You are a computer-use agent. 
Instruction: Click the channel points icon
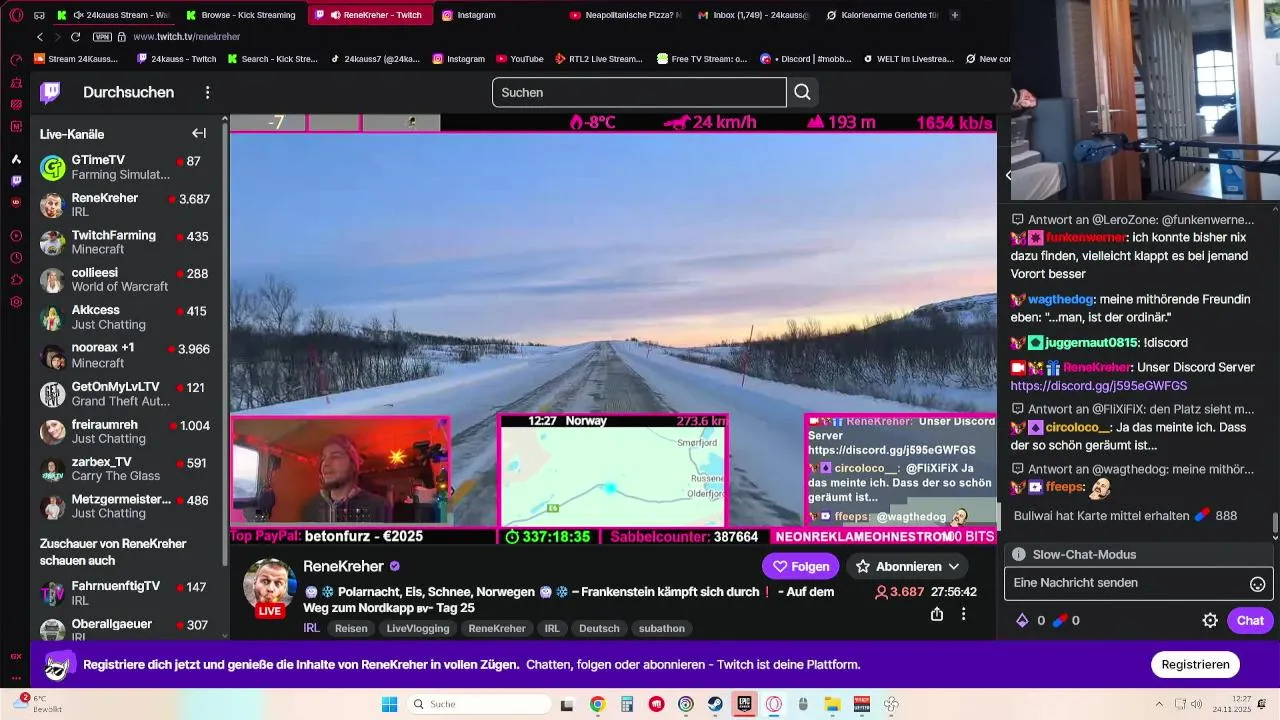pos(1022,620)
